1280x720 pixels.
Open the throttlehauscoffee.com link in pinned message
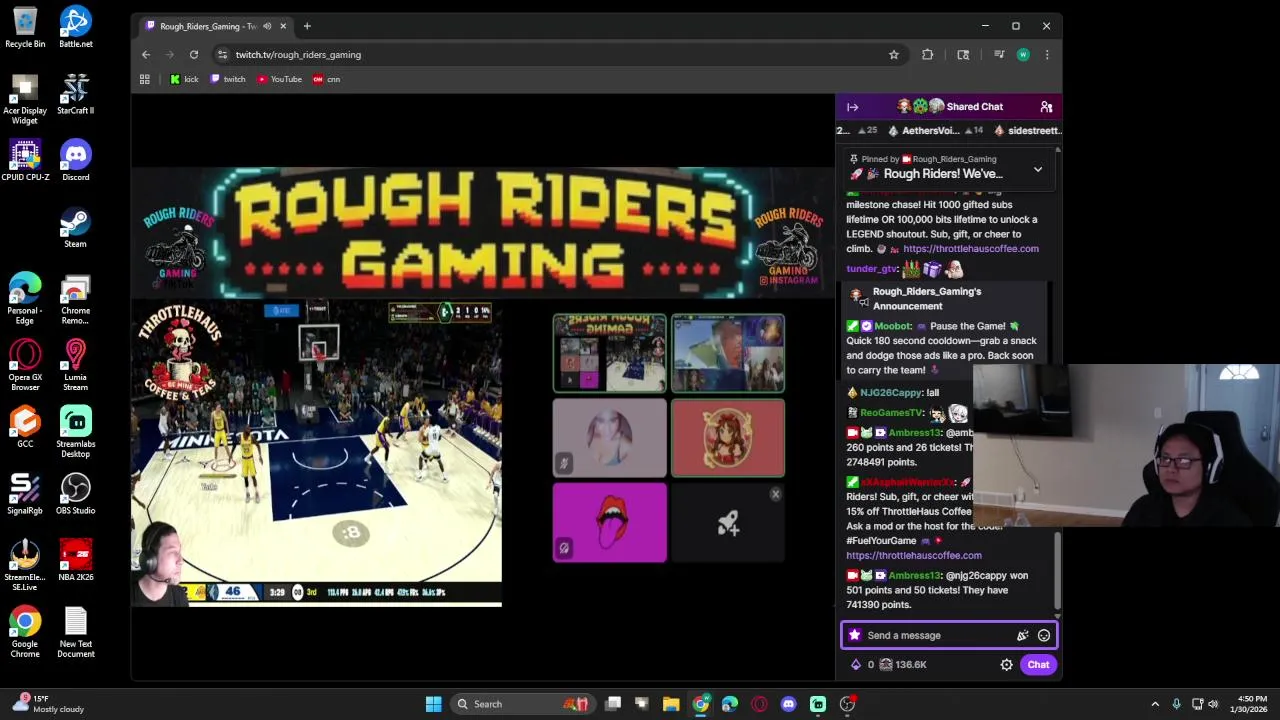[970, 249]
